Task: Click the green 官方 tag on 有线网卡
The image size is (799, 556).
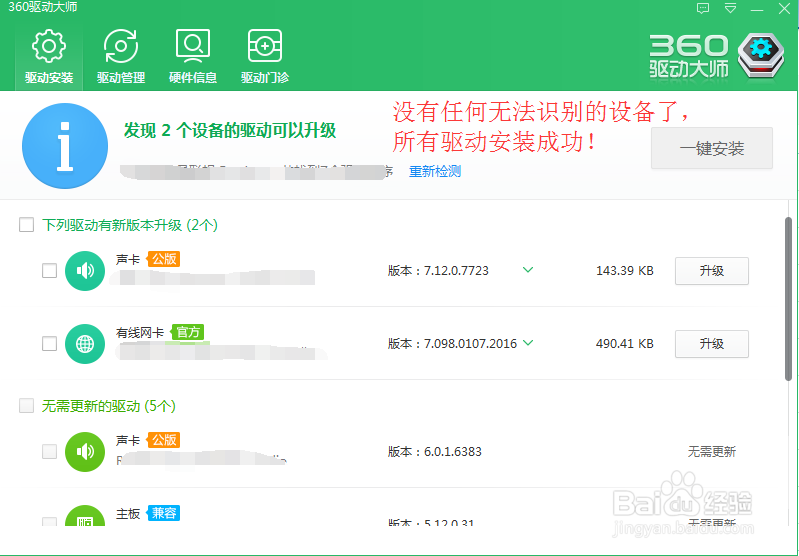Action: click(x=188, y=332)
